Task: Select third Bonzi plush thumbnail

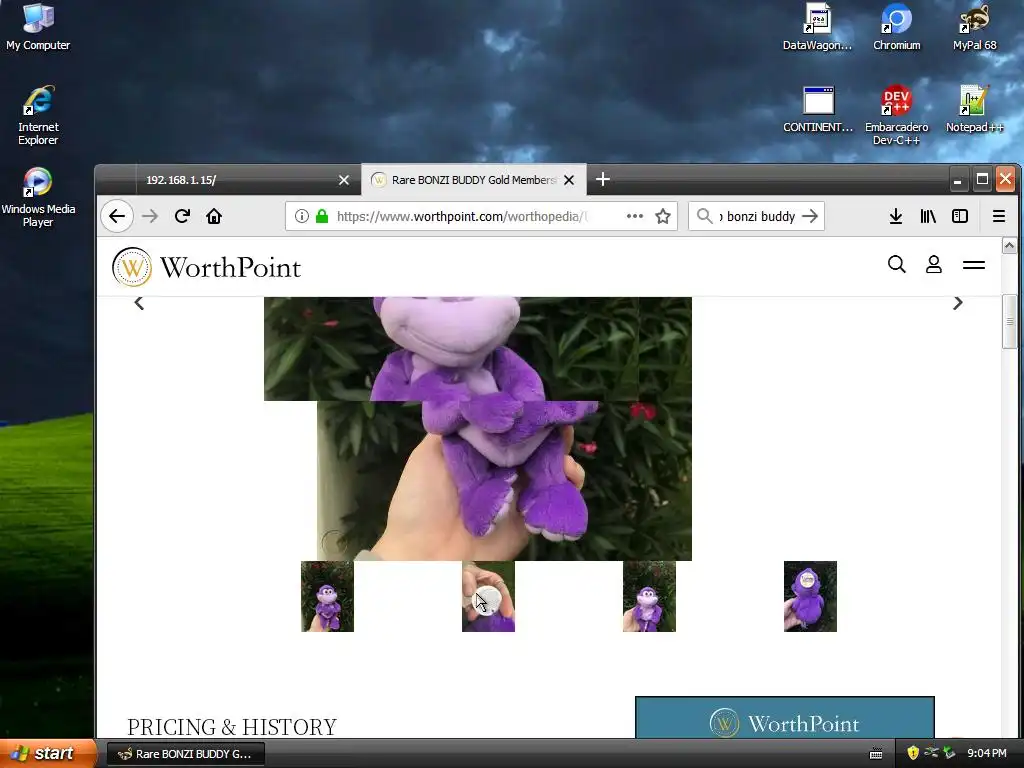Action: (649, 596)
